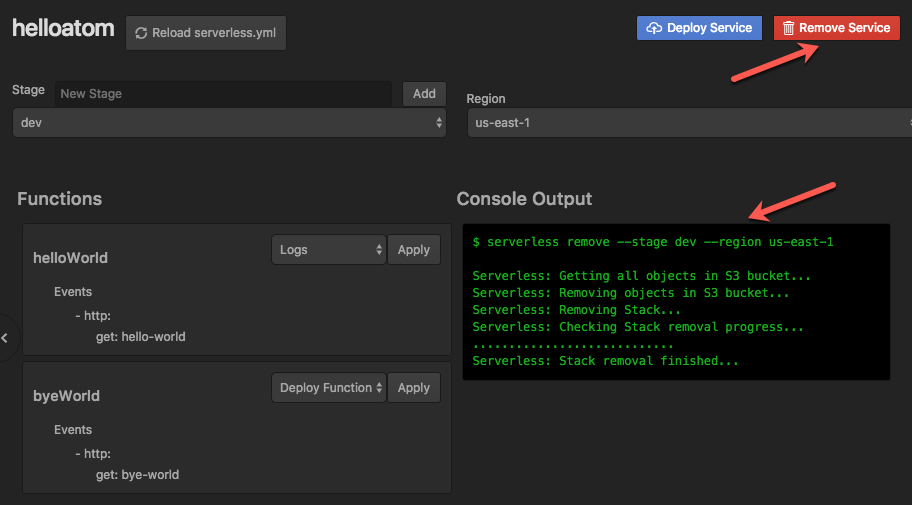Click the Functions heading

point(59,199)
